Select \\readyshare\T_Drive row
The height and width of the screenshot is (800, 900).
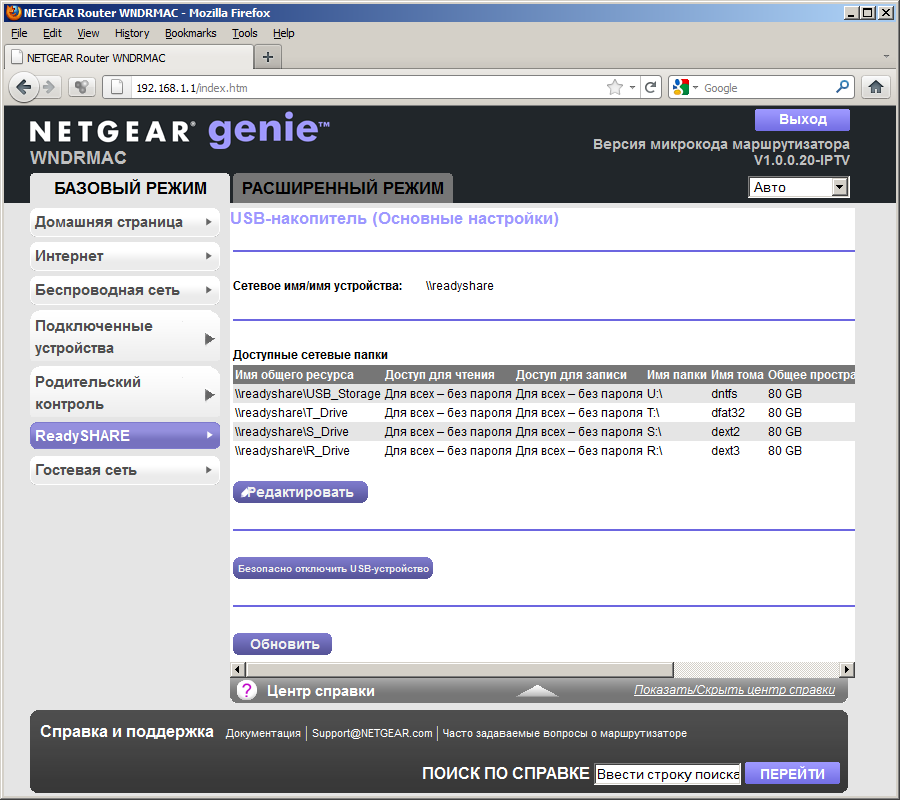click(x=544, y=413)
